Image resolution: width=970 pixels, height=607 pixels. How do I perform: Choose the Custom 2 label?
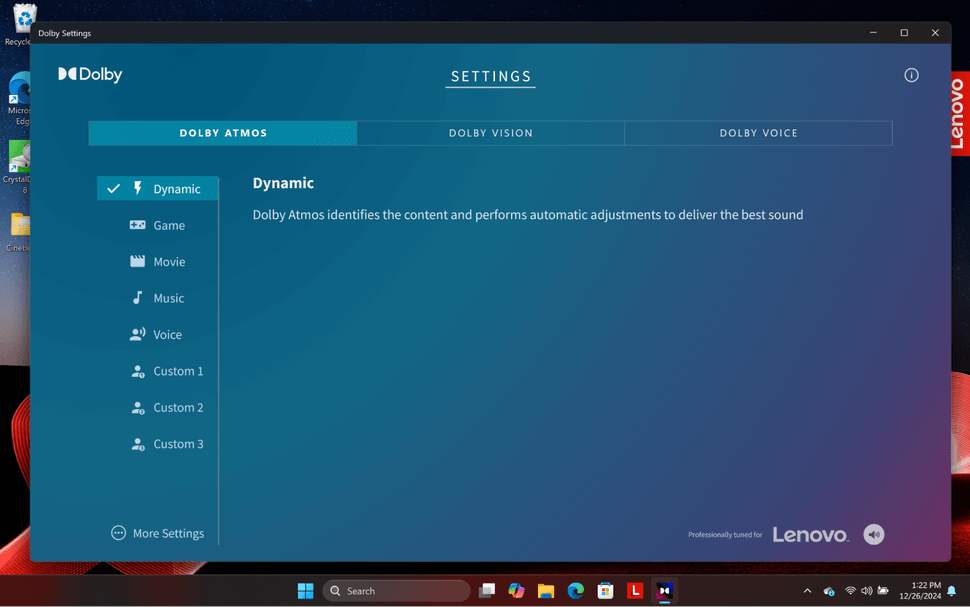178,408
